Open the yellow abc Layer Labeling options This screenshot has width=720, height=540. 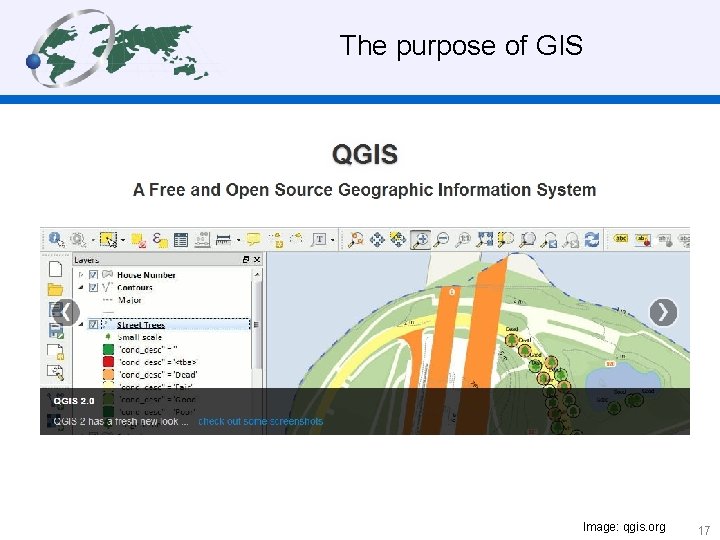click(x=621, y=239)
